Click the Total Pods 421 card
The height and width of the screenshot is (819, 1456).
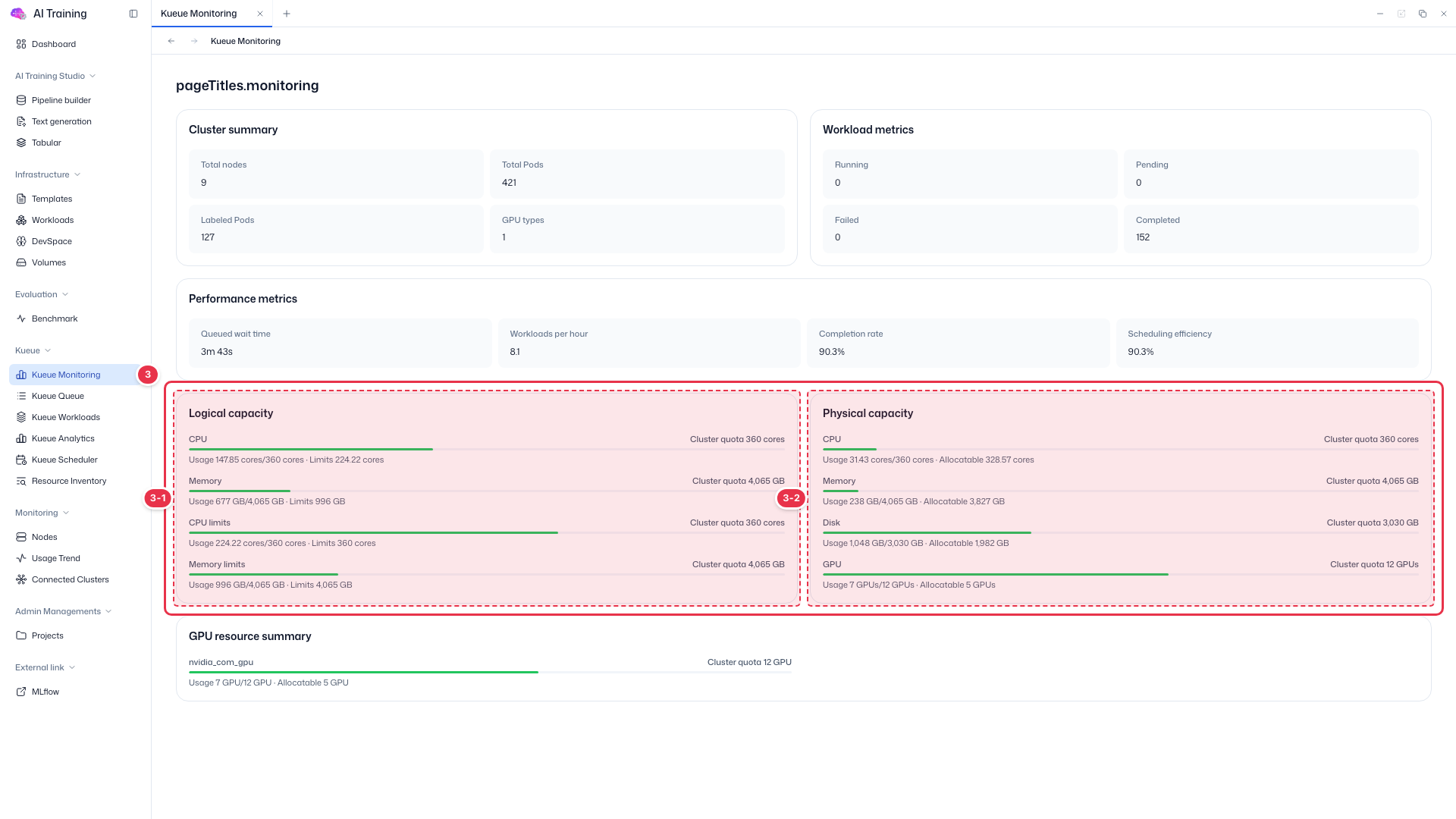(x=637, y=174)
